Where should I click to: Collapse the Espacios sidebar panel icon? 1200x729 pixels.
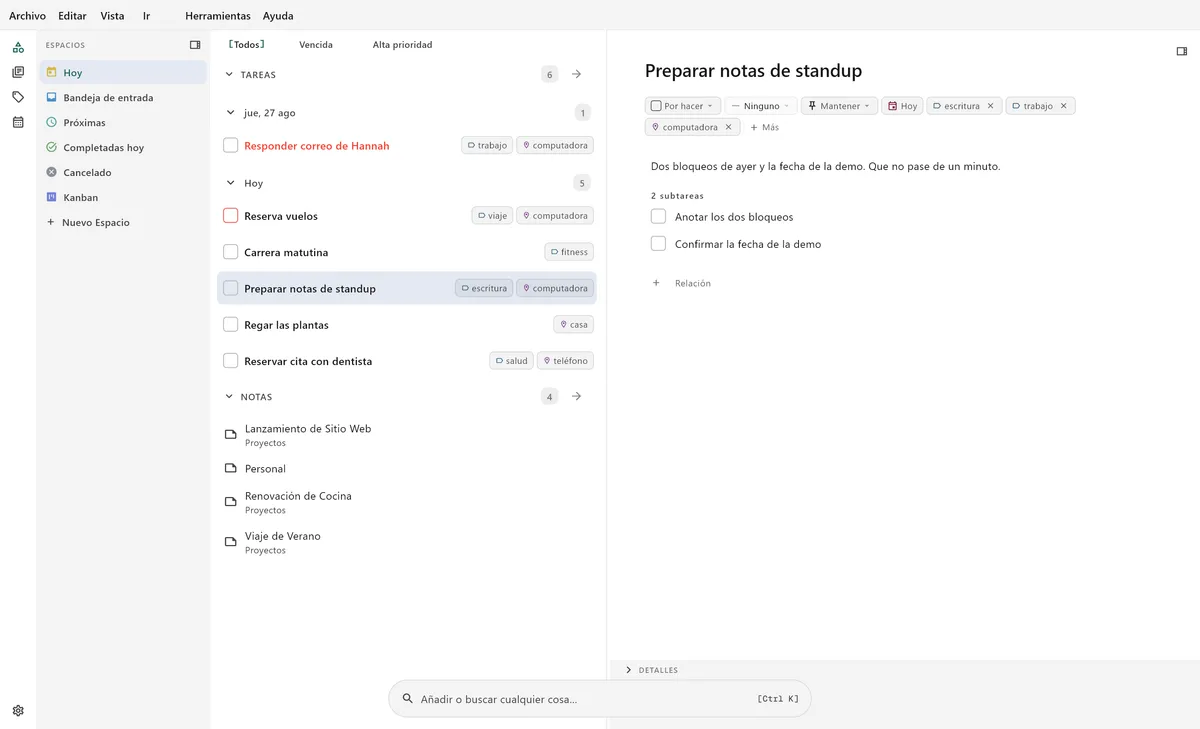click(x=195, y=45)
